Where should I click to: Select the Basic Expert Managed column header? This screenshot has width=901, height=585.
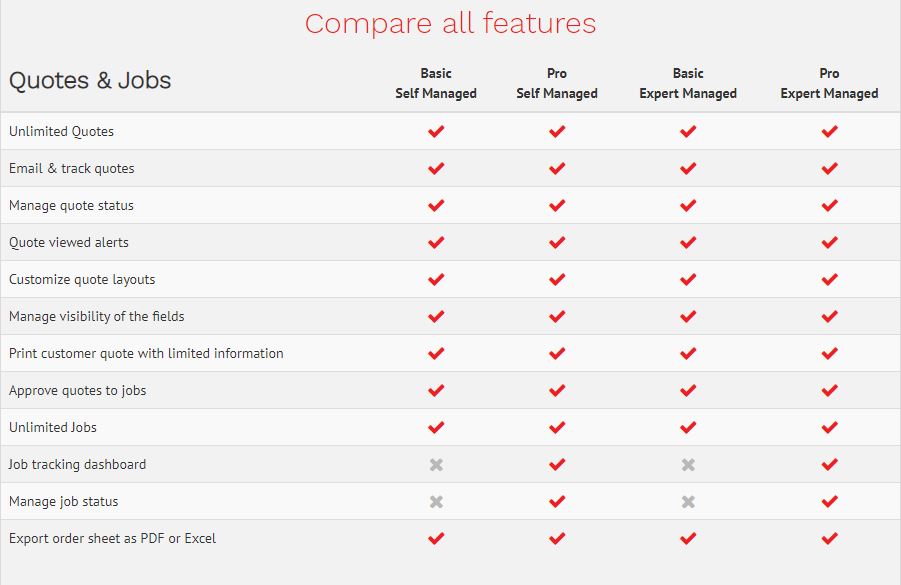pos(688,83)
